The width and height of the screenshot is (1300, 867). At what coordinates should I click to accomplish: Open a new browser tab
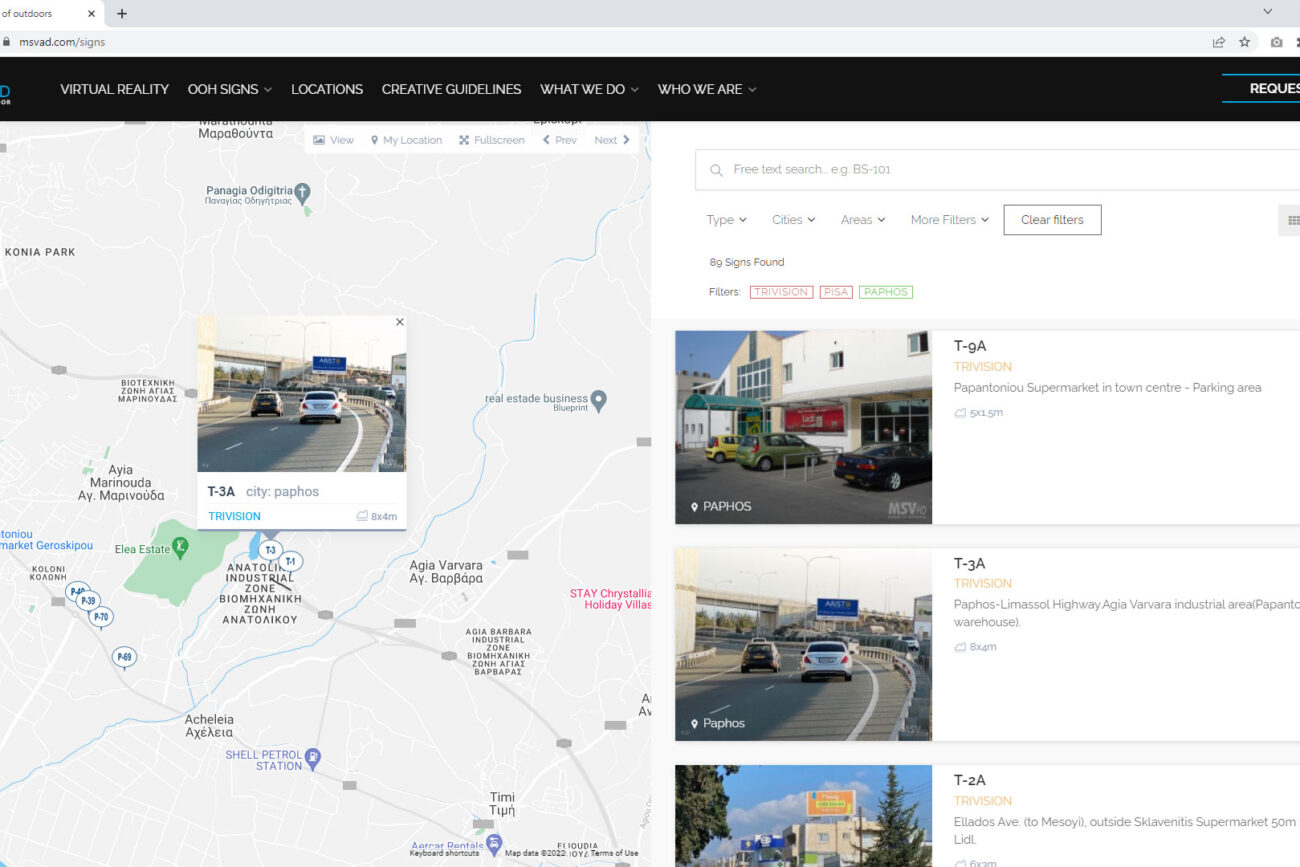tap(122, 14)
